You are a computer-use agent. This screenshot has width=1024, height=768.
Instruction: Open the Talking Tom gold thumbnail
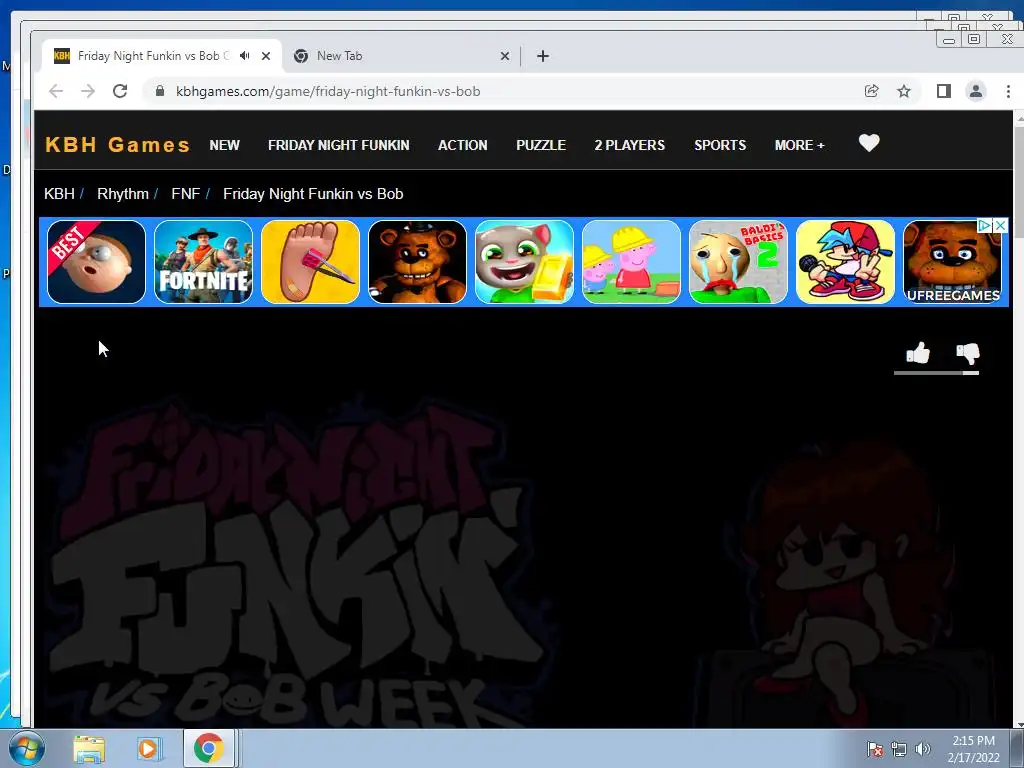point(524,262)
